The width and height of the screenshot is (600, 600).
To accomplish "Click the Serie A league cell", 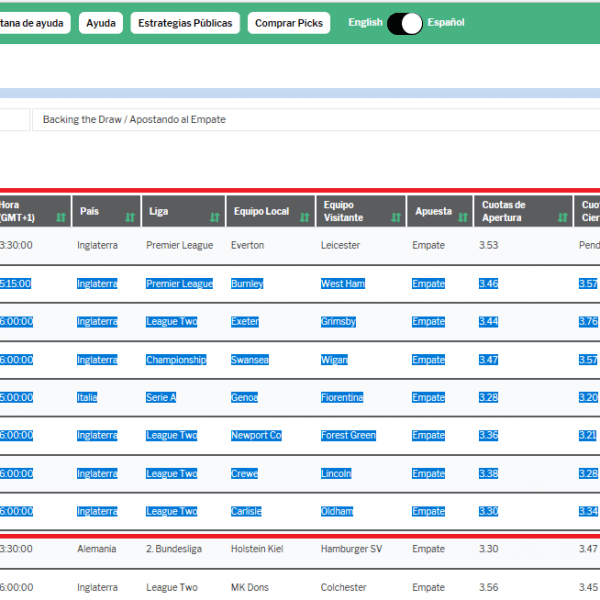I will (161, 398).
